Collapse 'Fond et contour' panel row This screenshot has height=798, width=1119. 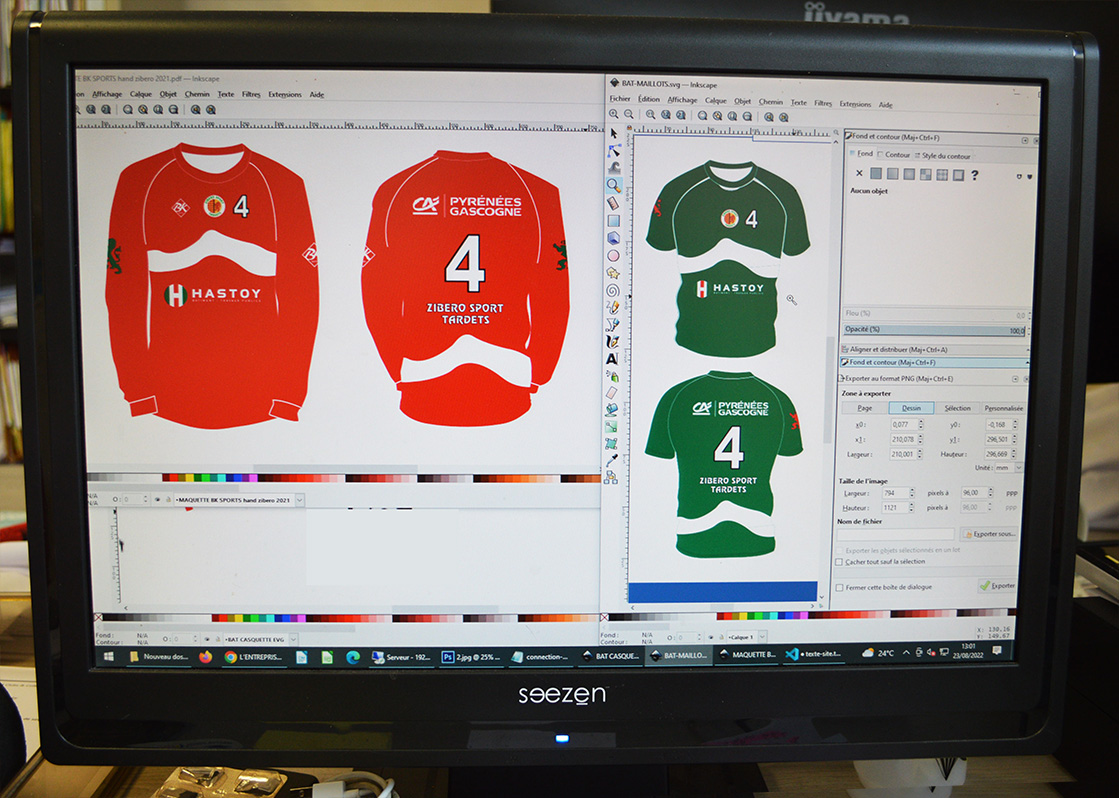point(935,362)
